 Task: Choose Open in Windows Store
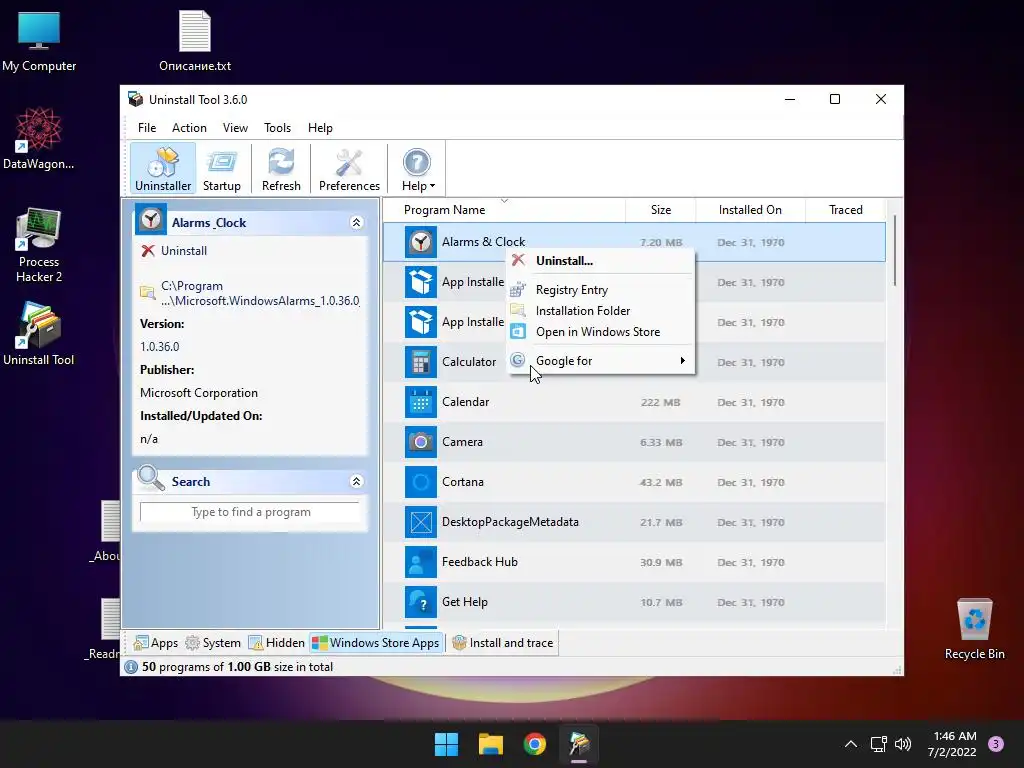600,332
